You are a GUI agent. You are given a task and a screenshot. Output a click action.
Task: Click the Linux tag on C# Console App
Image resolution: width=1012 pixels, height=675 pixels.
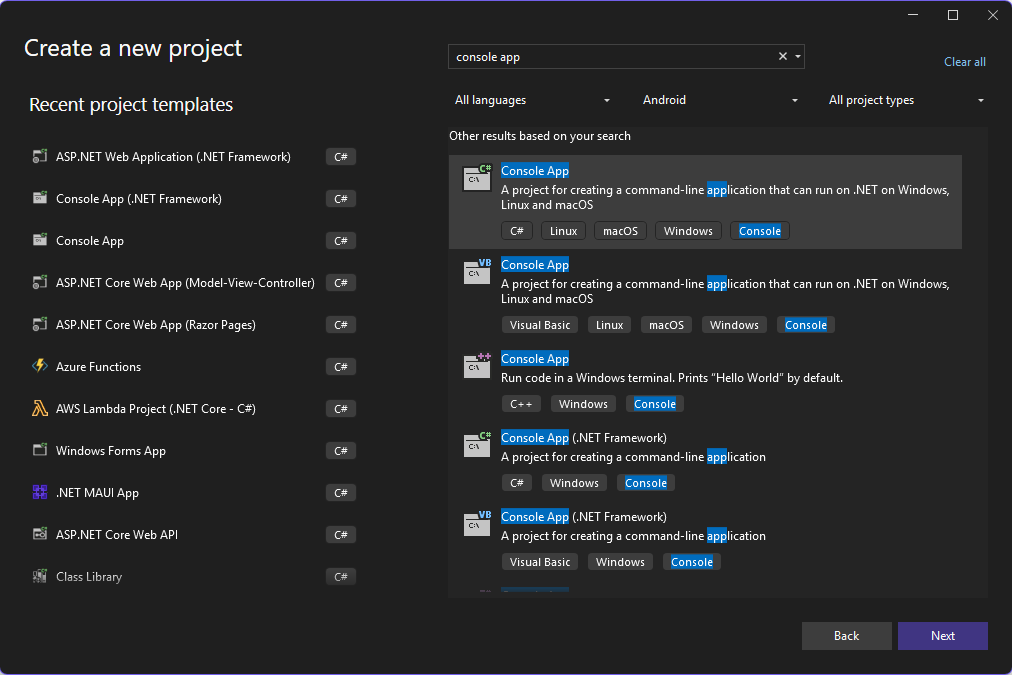(563, 231)
